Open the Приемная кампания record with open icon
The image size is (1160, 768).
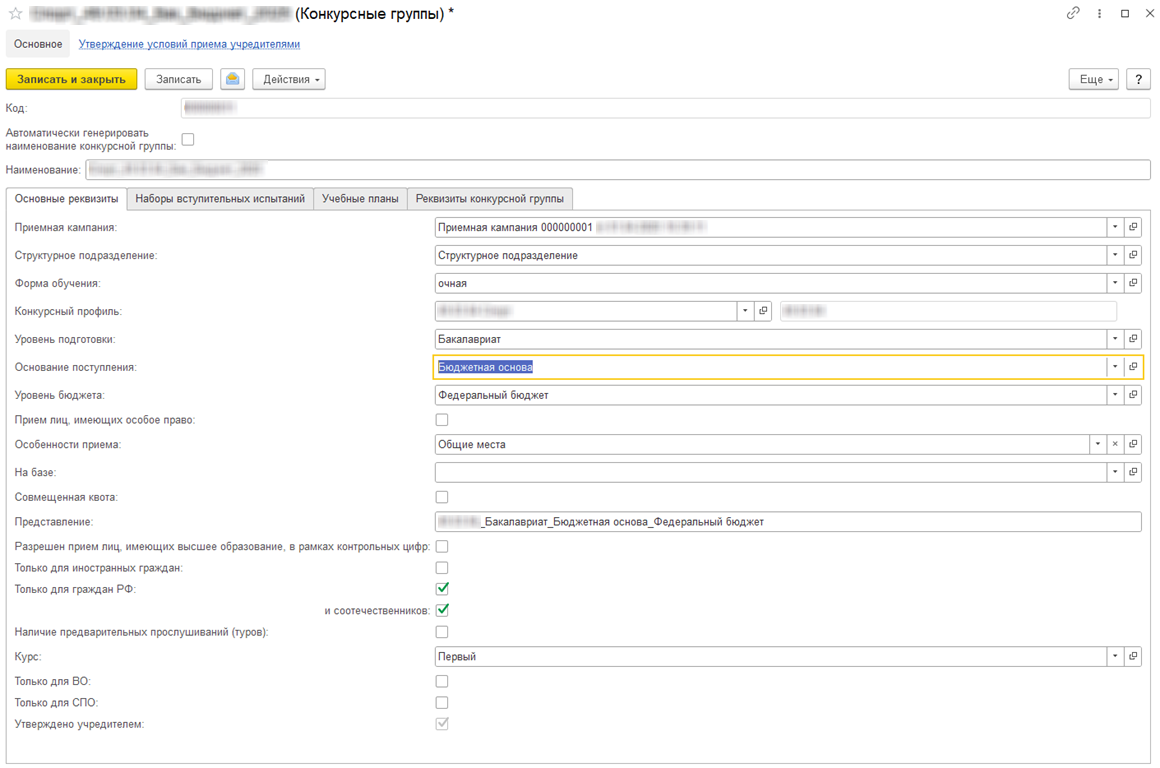1133,227
